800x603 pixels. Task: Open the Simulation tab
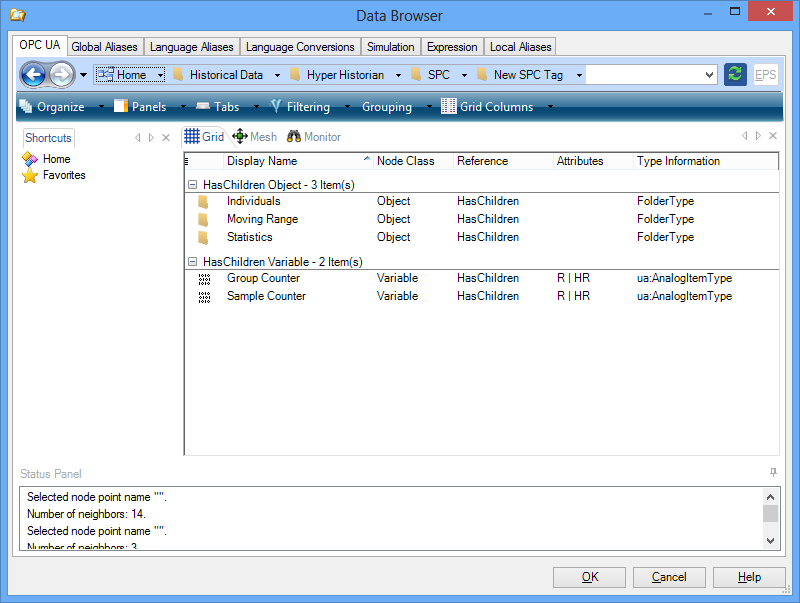pos(390,47)
